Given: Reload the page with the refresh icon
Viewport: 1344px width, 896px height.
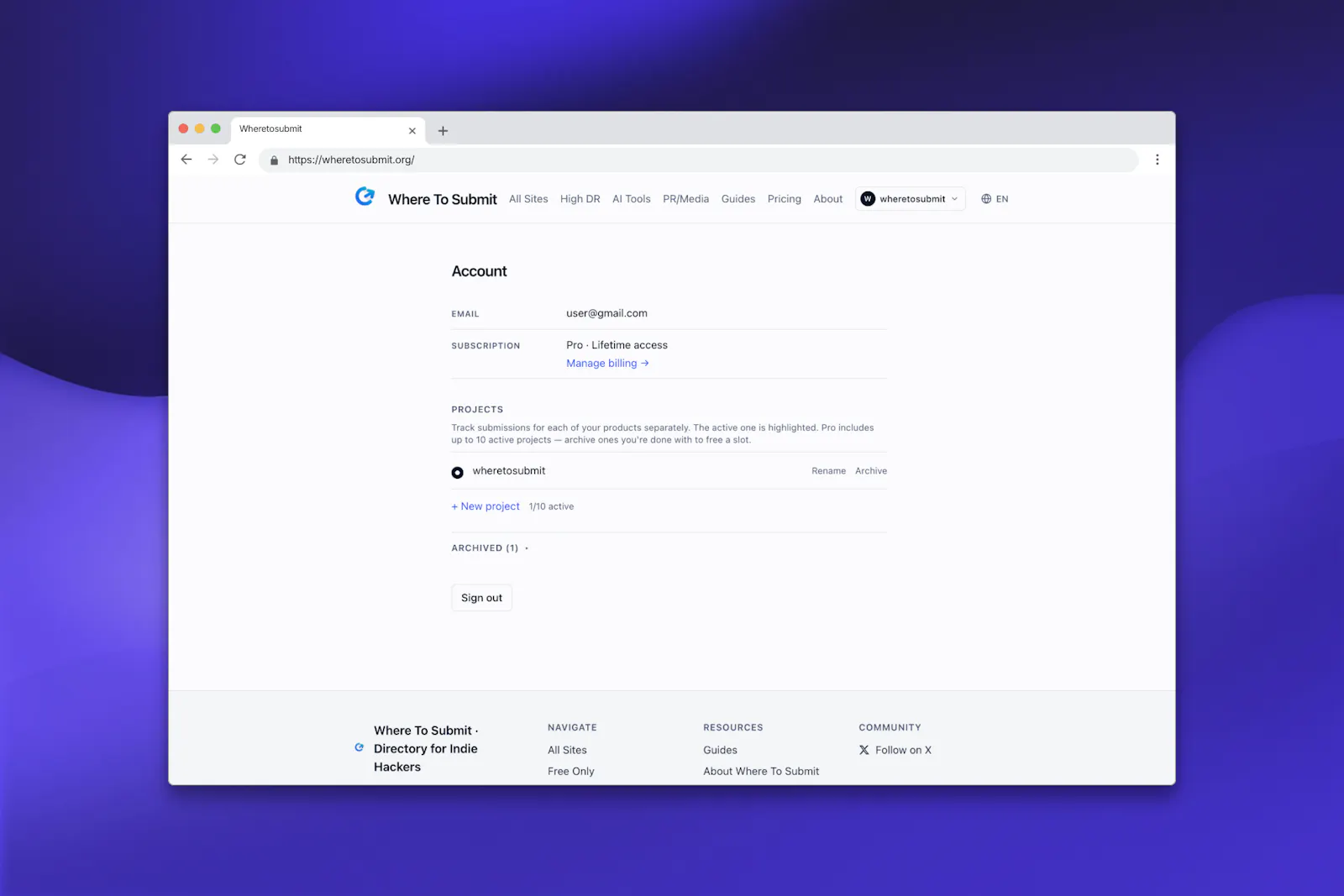Looking at the screenshot, I should (x=240, y=160).
